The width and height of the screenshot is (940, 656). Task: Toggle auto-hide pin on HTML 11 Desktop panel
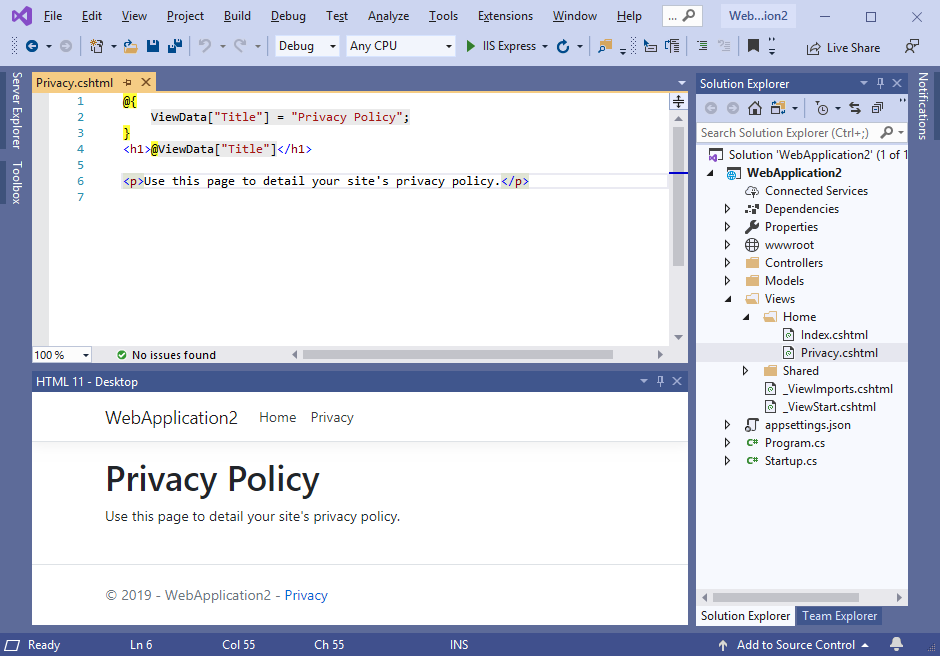(660, 382)
